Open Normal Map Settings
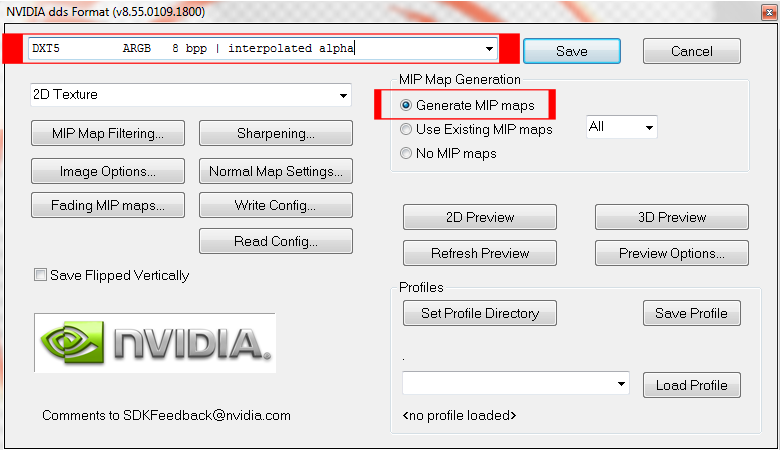Screen dimensions: 780x450 tap(276, 171)
